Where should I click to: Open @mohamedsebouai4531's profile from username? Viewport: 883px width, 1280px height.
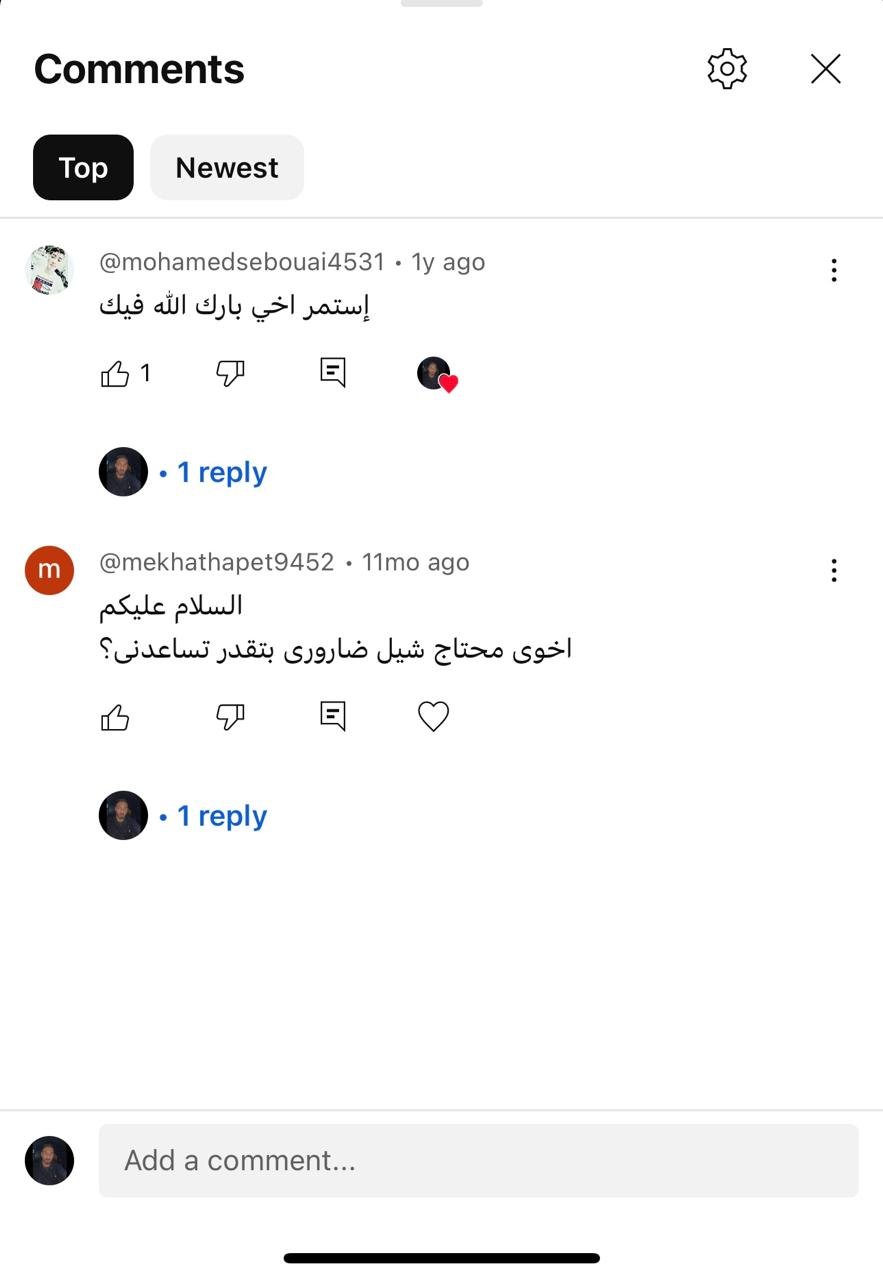pos(242,262)
